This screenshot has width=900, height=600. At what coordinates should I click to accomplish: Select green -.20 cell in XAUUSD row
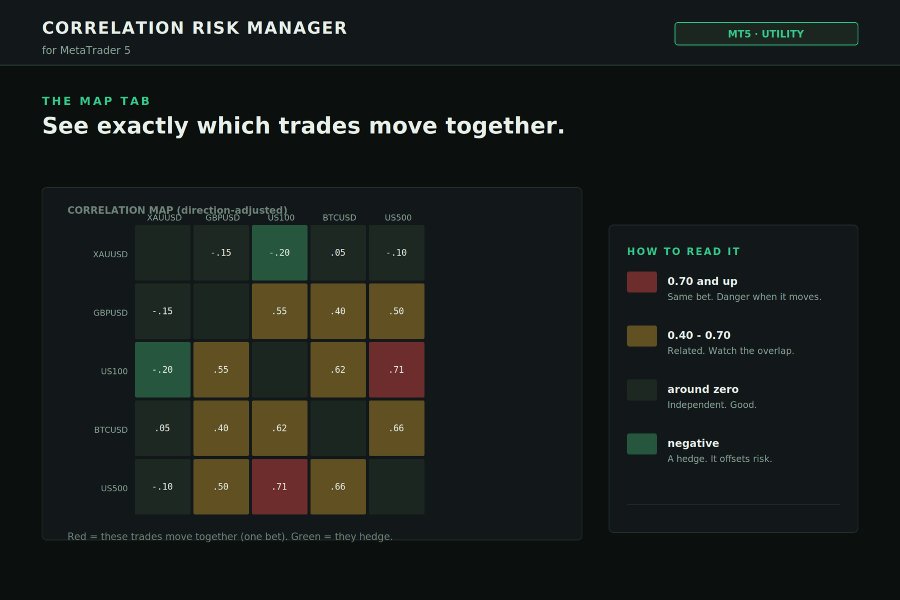point(280,253)
